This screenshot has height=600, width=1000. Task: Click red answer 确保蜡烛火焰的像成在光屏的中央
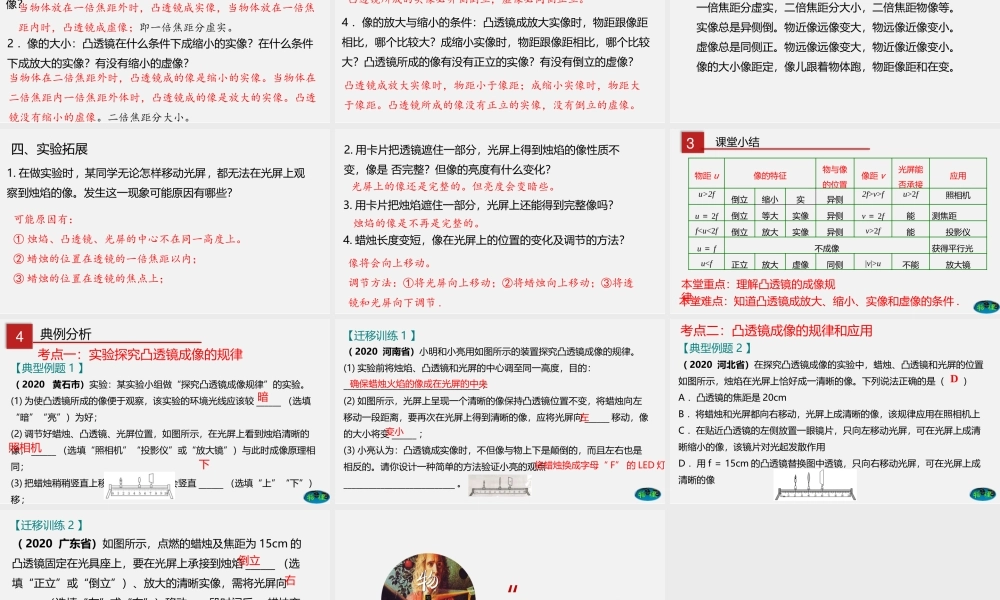[419, 383]
